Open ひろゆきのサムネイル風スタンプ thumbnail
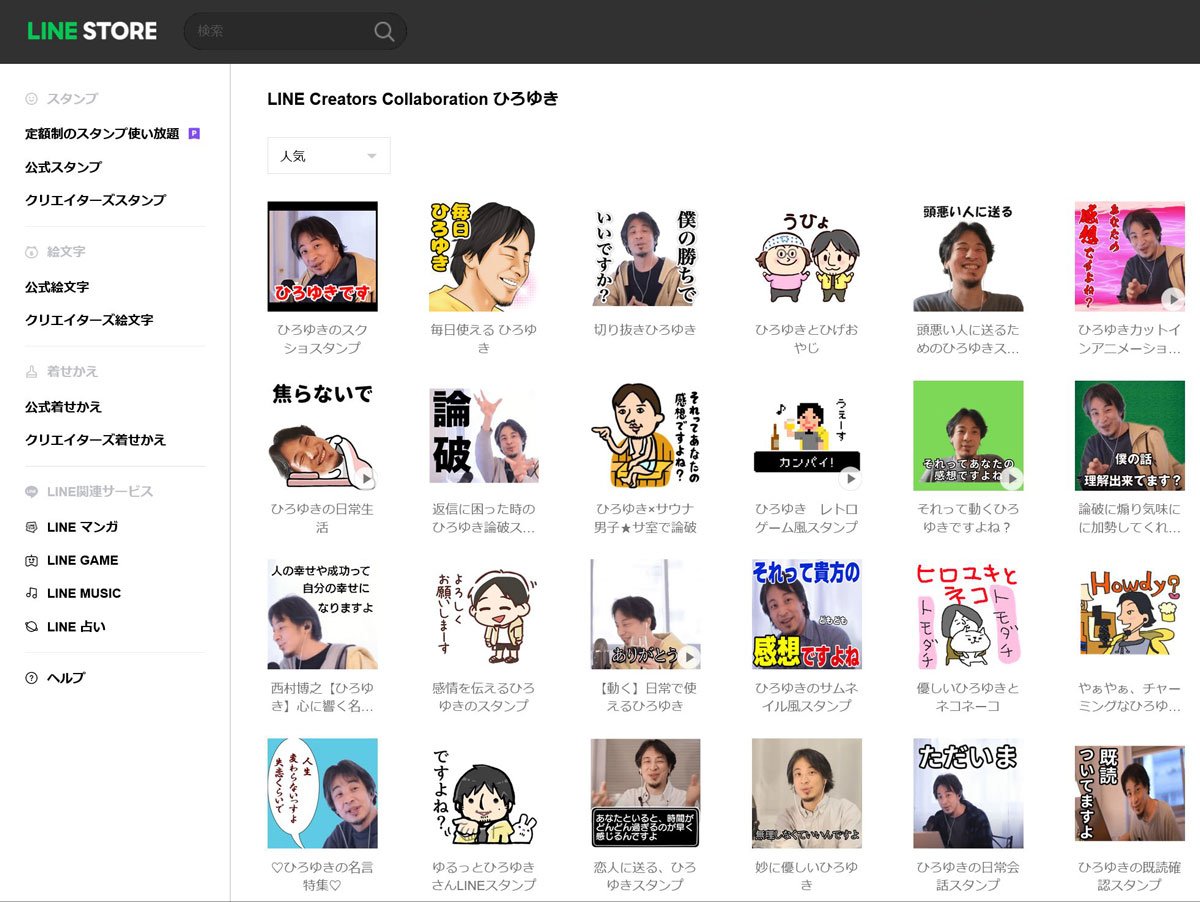Image resolution: width=1200 pixels, height=902 pixels. click(x=807, y=614)
